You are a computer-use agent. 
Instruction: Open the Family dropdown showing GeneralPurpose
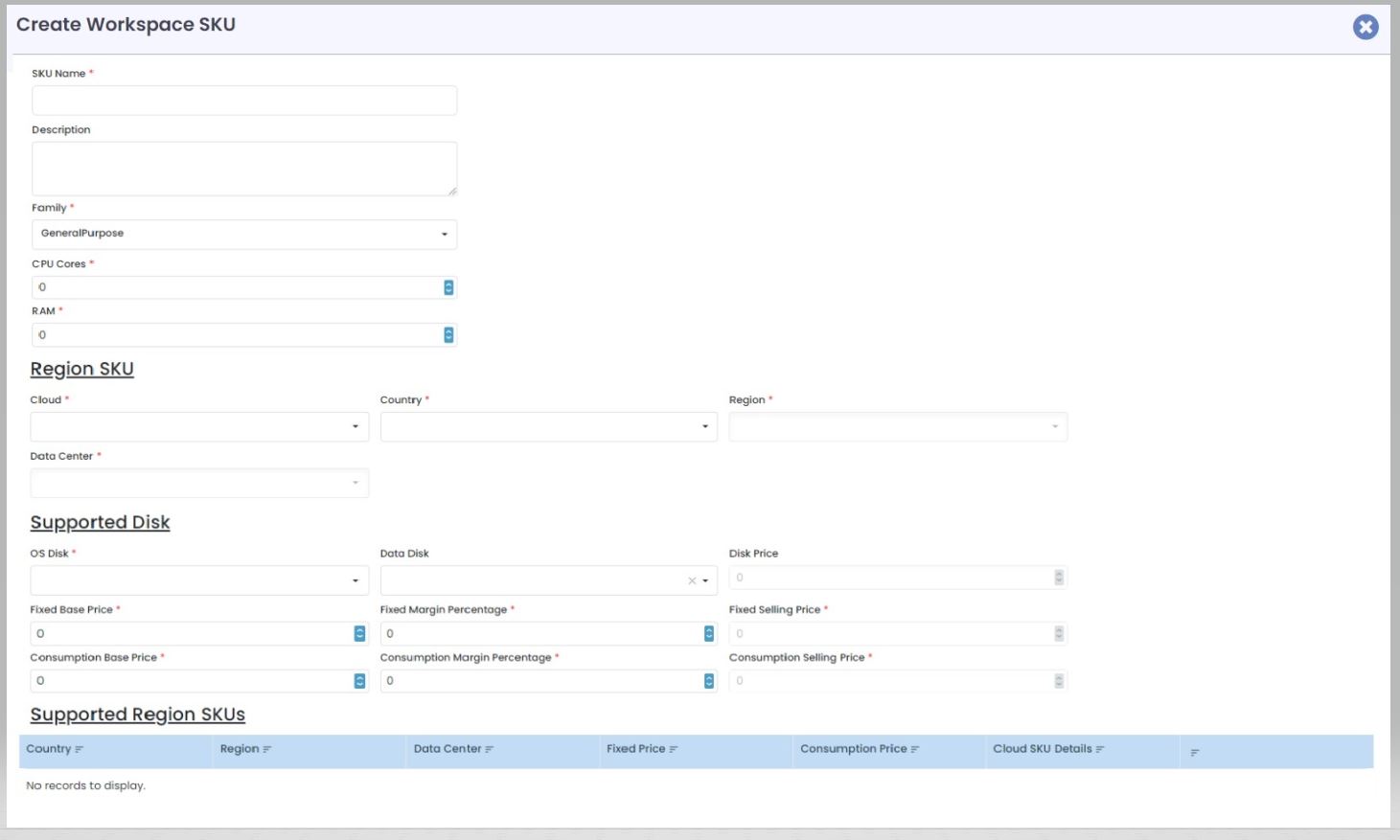[244, 234]
